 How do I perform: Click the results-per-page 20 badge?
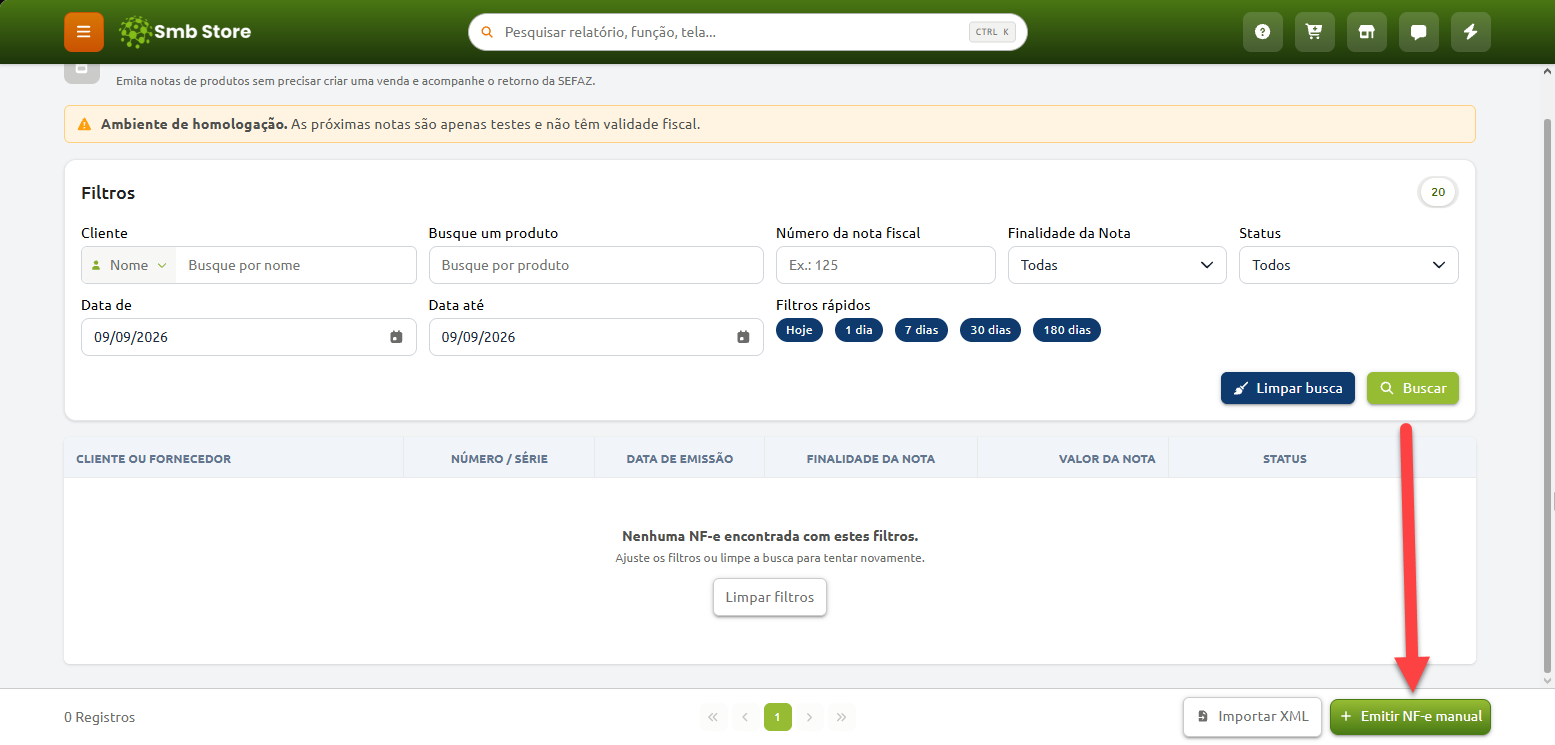(1438, 192)
